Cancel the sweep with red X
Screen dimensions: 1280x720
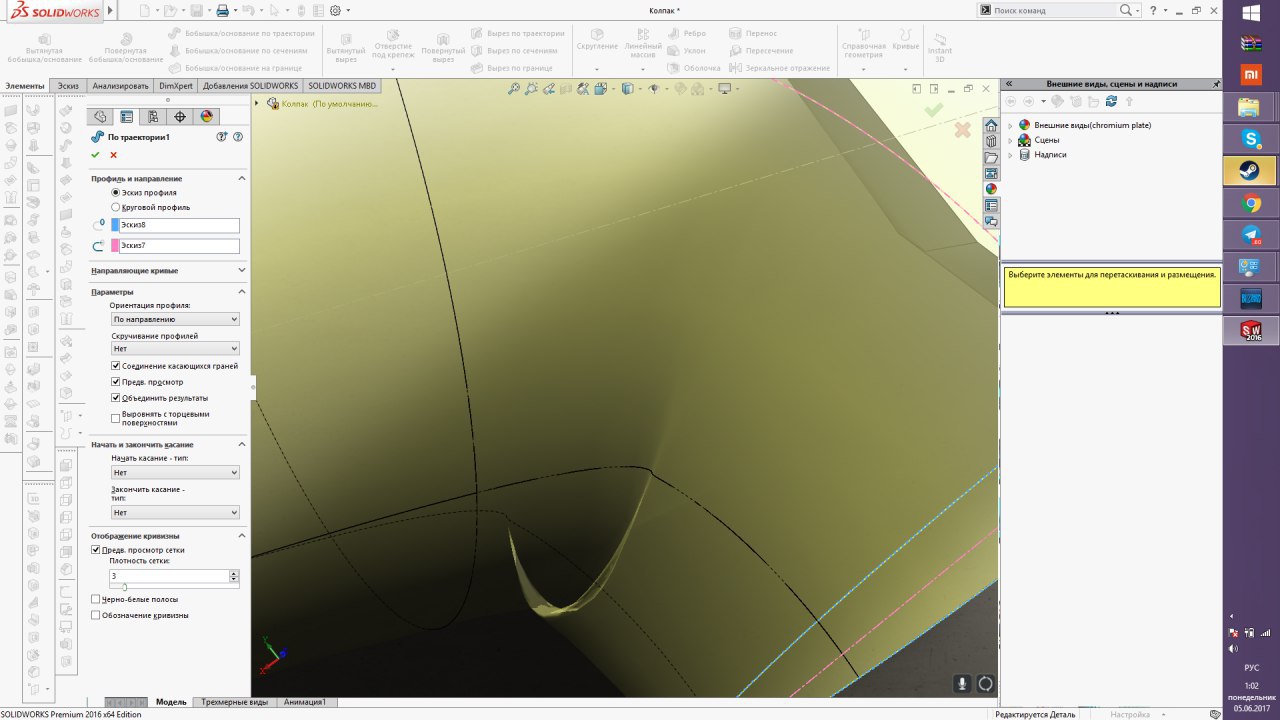[x=113, y=155]
